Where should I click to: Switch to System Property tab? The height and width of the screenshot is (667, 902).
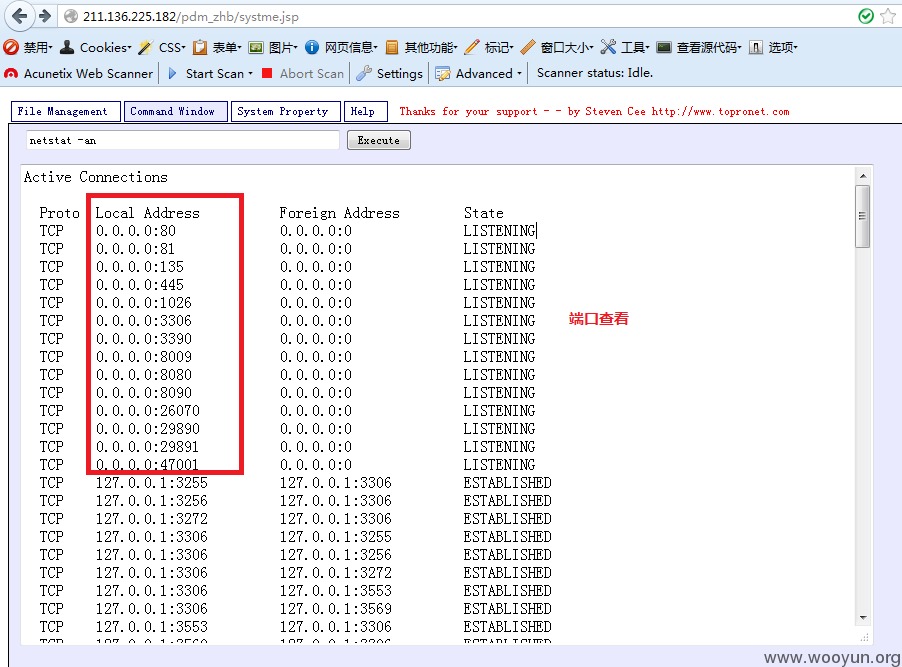pyautogui.click(x=285, y=112)
